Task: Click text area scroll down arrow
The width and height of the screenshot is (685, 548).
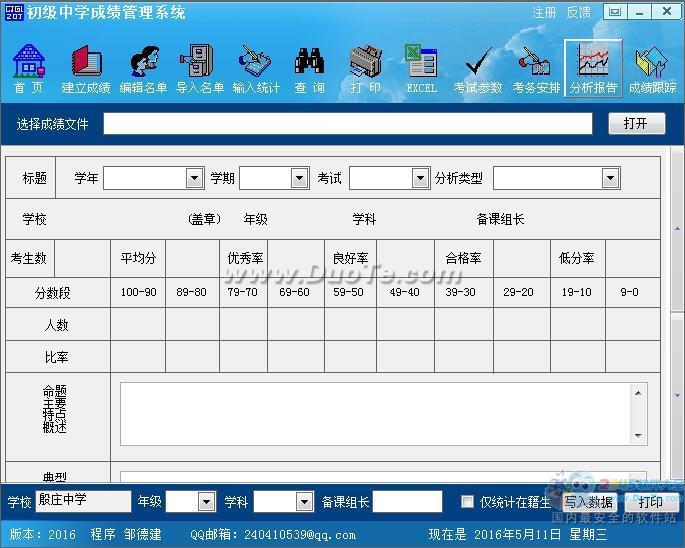Action: point(638,436)
